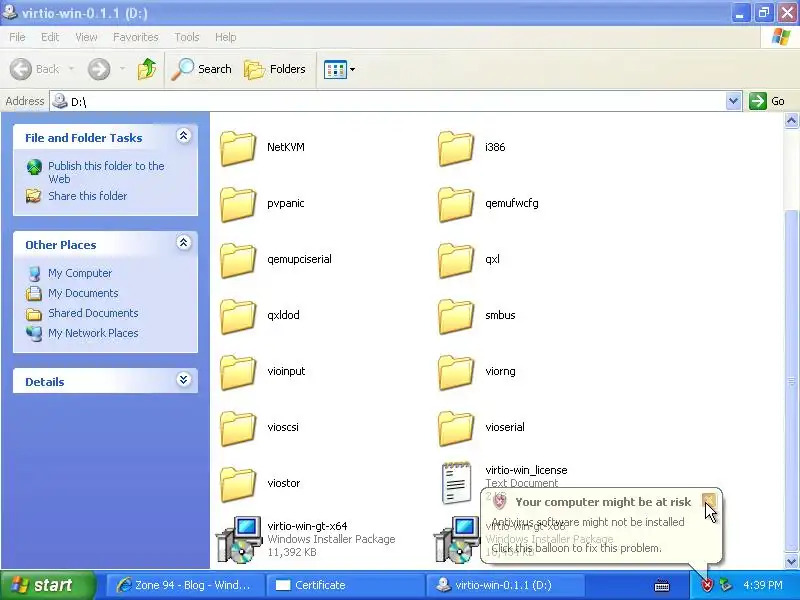Image resolution: width=800 pixels, height=600 pixels.
Task: Click virtio-win-0.1.1 (D:) taskbar button
Action: 505,585
